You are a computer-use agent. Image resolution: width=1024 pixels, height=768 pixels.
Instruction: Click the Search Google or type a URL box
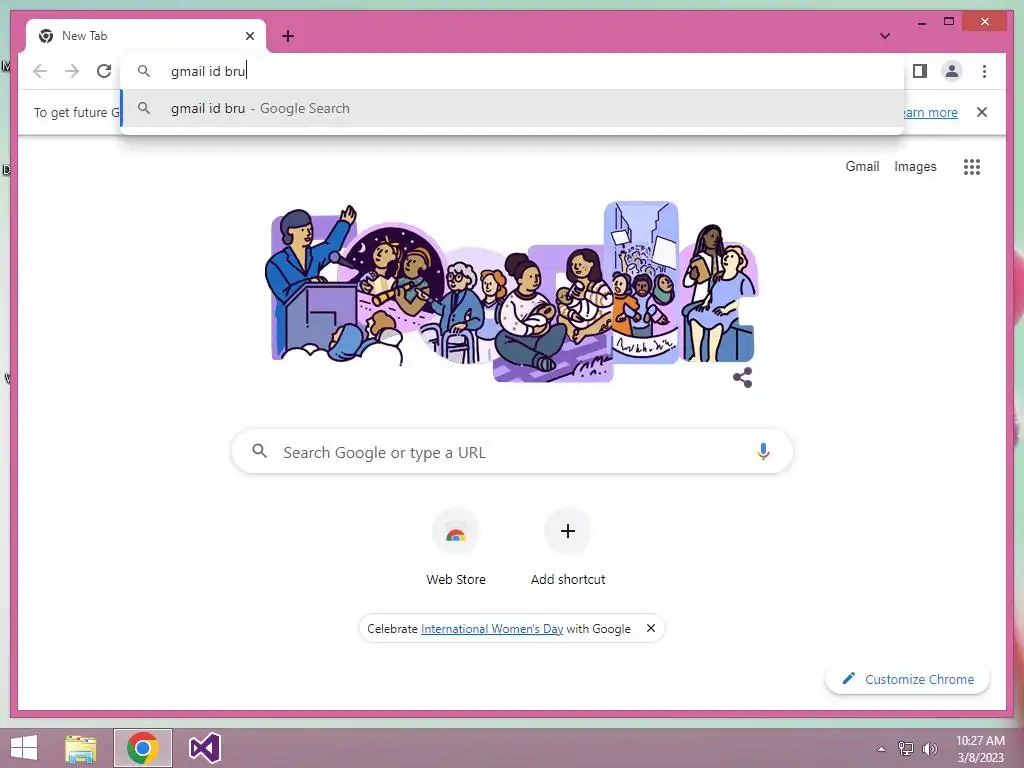coord(513,451)
